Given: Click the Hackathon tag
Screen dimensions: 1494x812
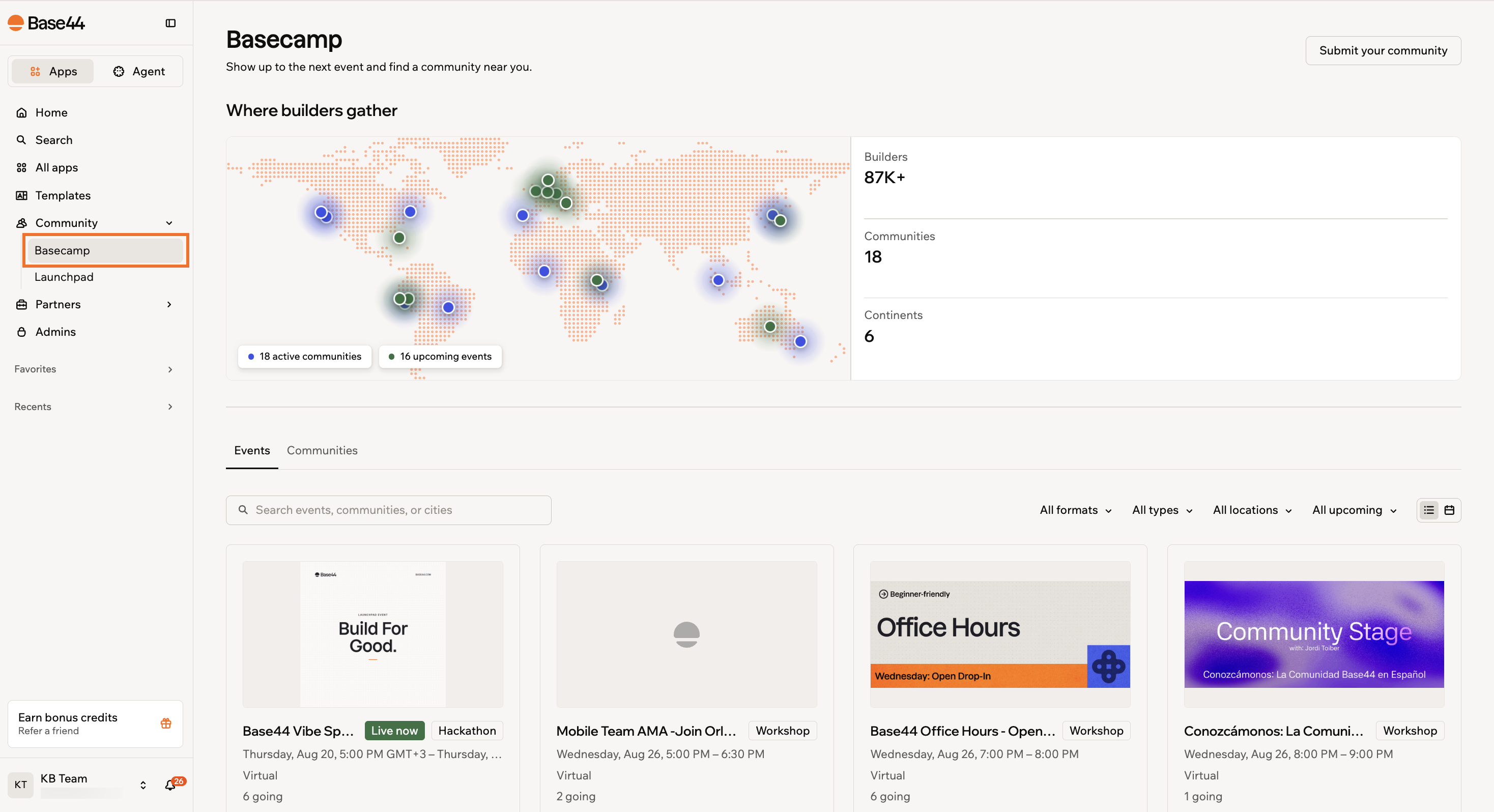Looking at the screenshot, I should (467, 731).
